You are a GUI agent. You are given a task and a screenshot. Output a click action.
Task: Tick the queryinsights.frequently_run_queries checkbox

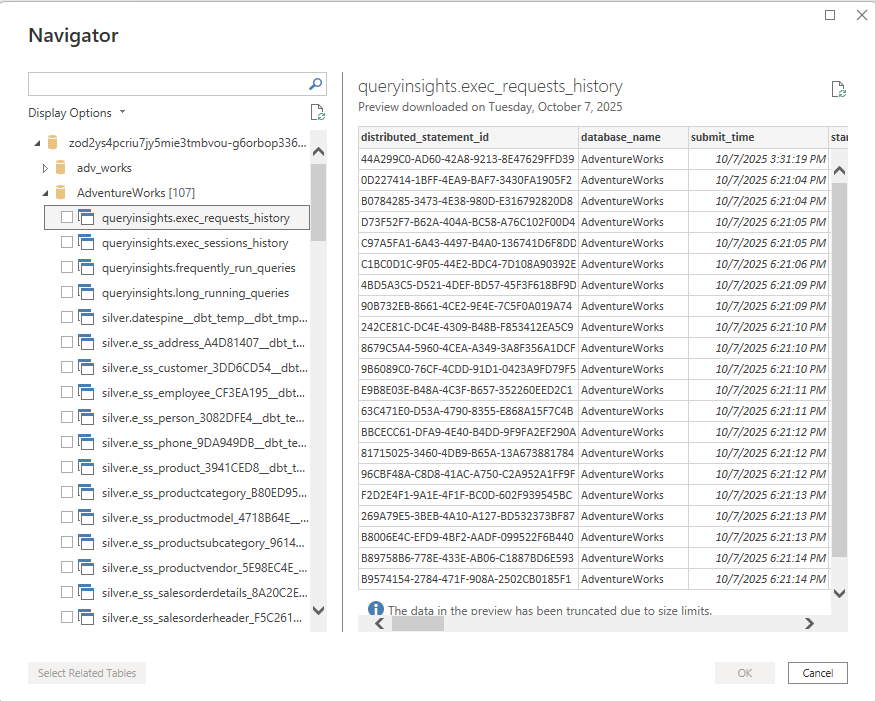point(67,268)
